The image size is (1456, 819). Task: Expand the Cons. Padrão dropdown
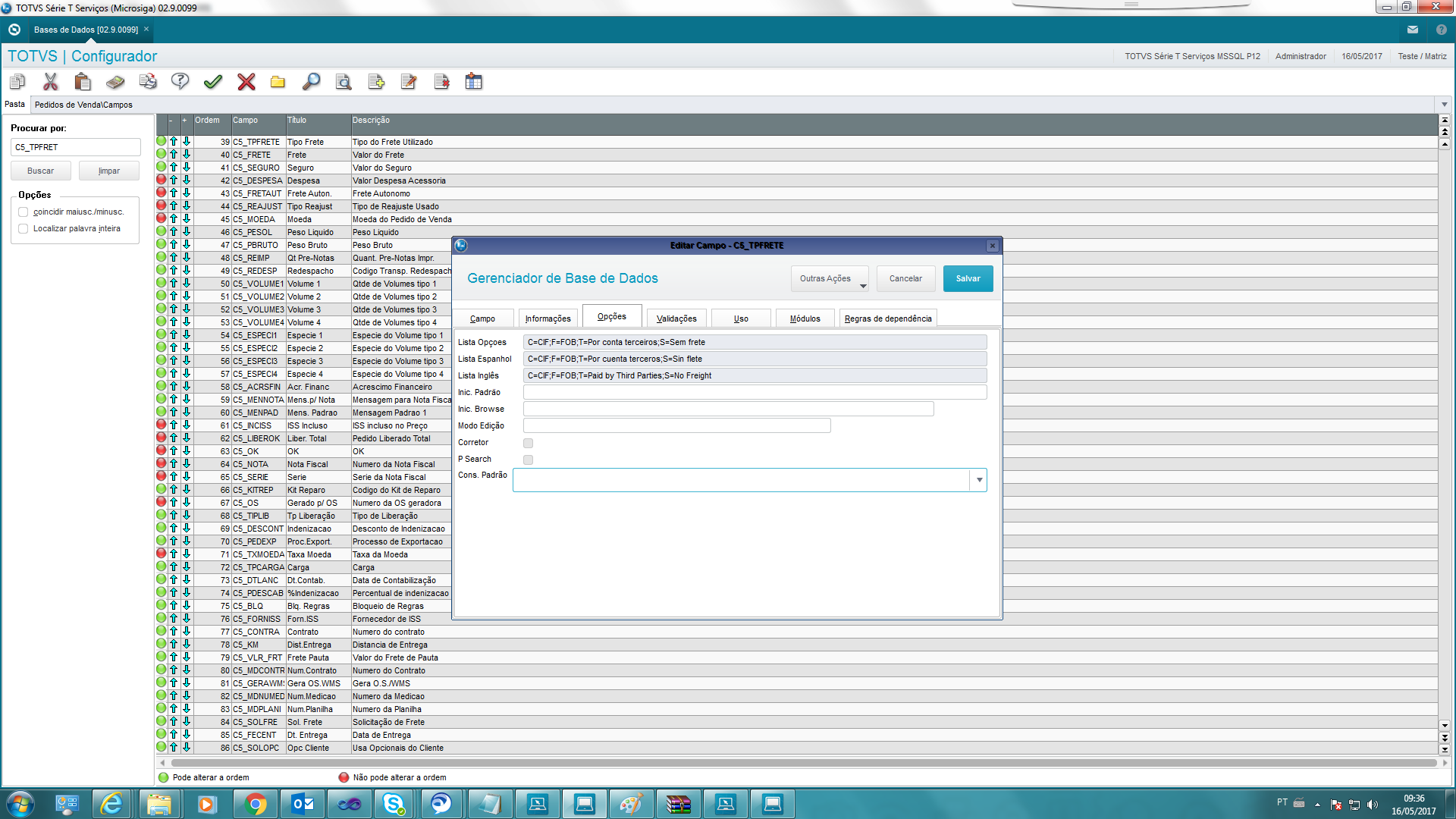979,480
